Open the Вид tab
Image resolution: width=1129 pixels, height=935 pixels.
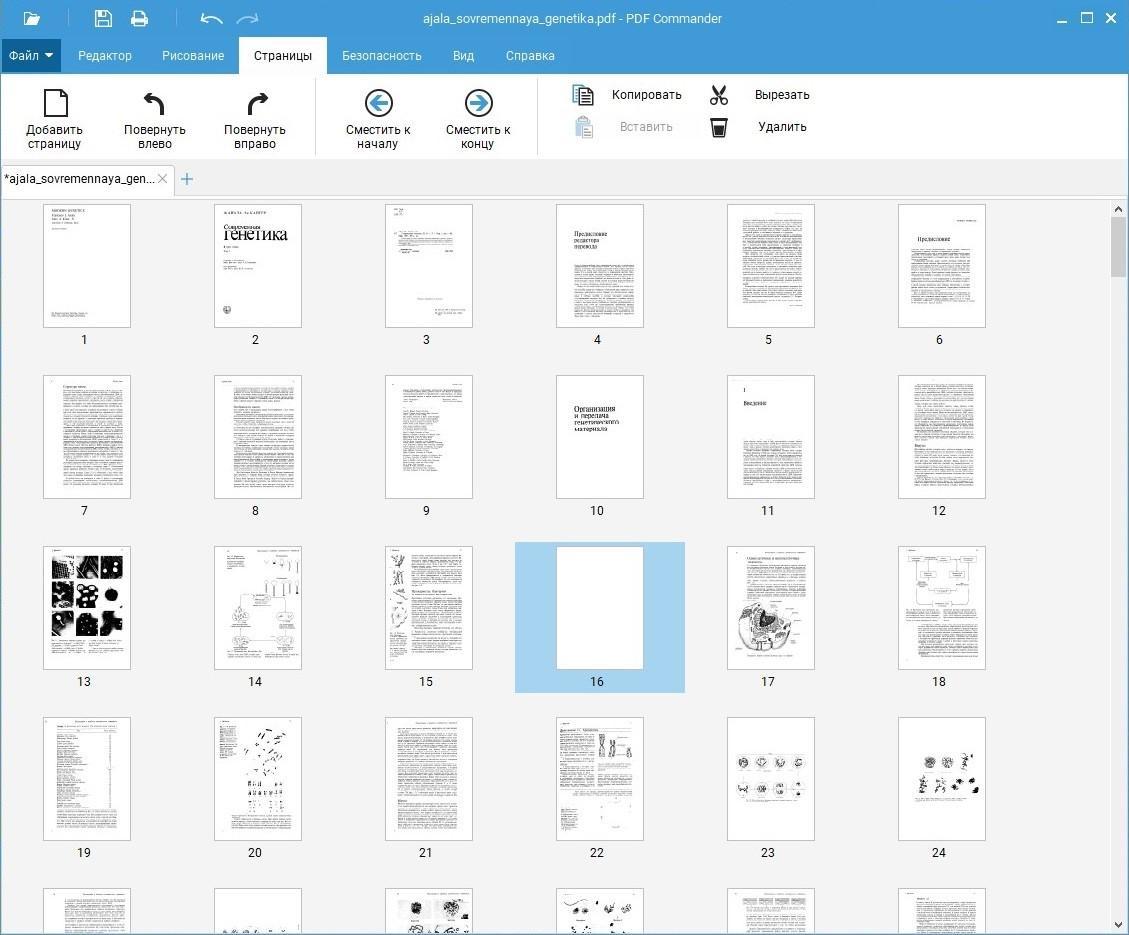tap(463, 55)
